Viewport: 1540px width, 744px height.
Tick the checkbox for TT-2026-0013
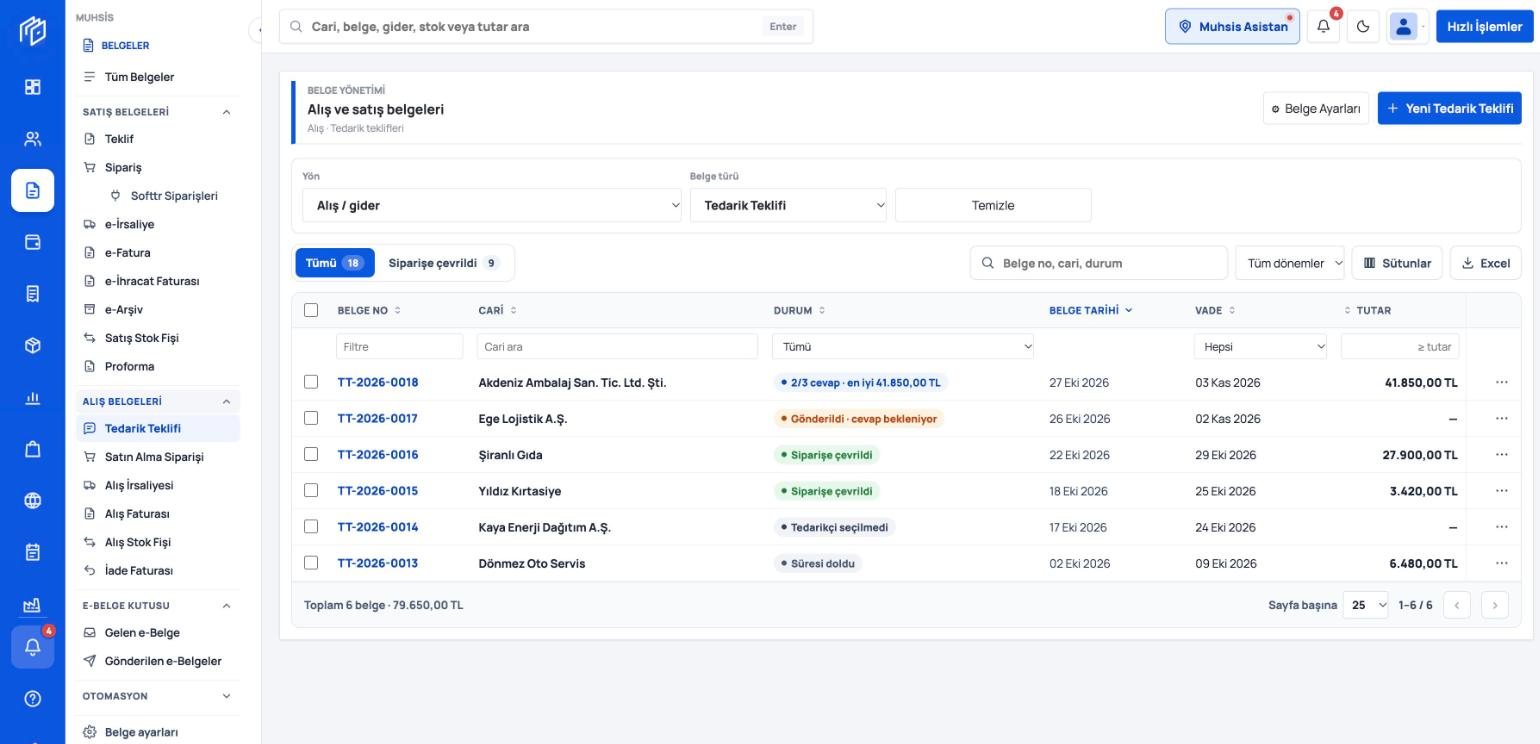point(311,563)
